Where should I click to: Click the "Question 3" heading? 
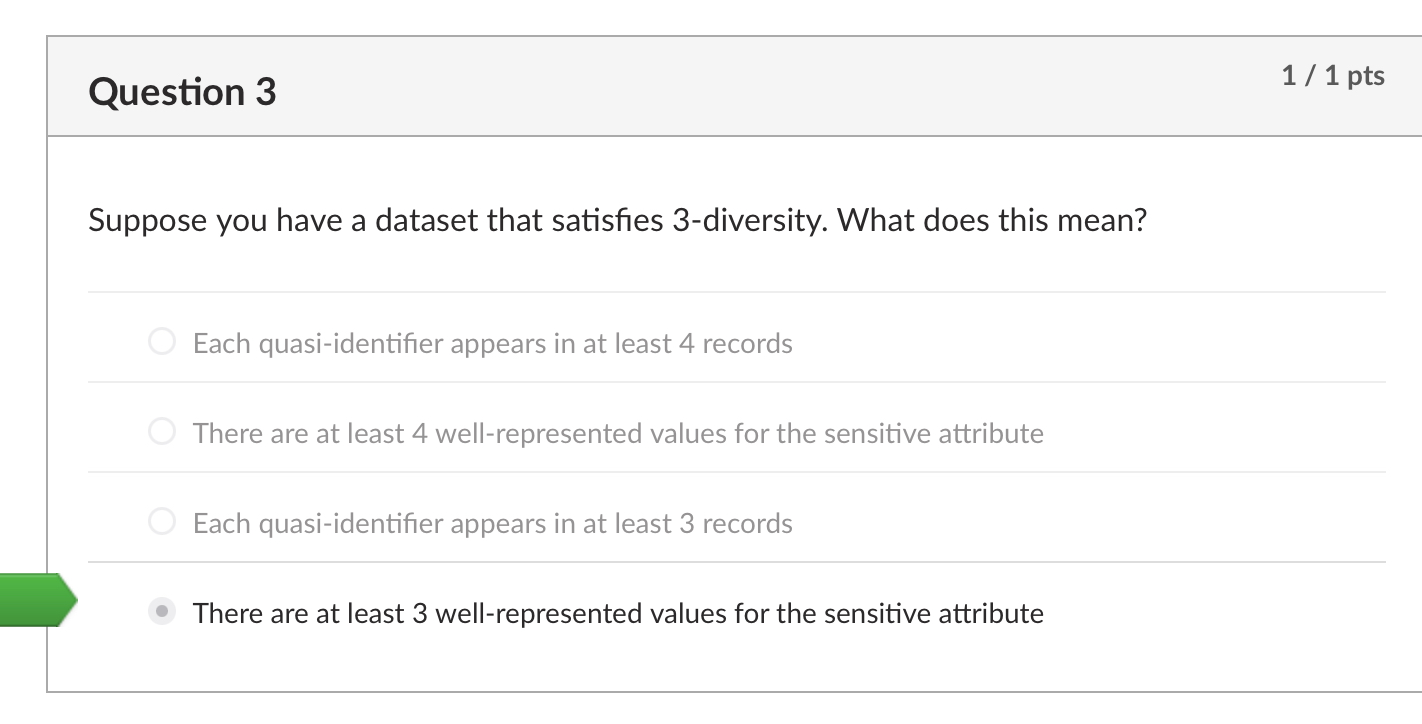point(180,91)
